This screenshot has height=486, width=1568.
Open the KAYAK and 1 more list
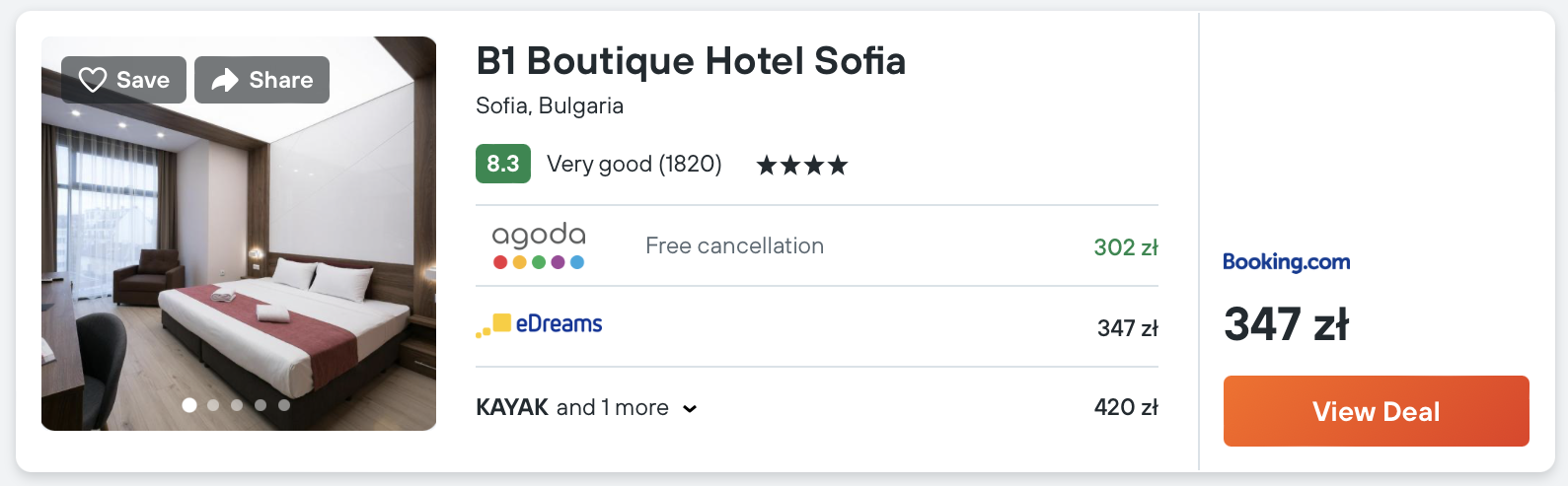pos(572,407)
